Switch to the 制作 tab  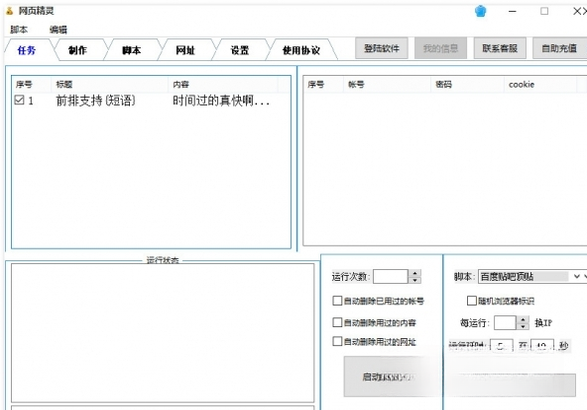pyautogui.click(x=77, y=50)
